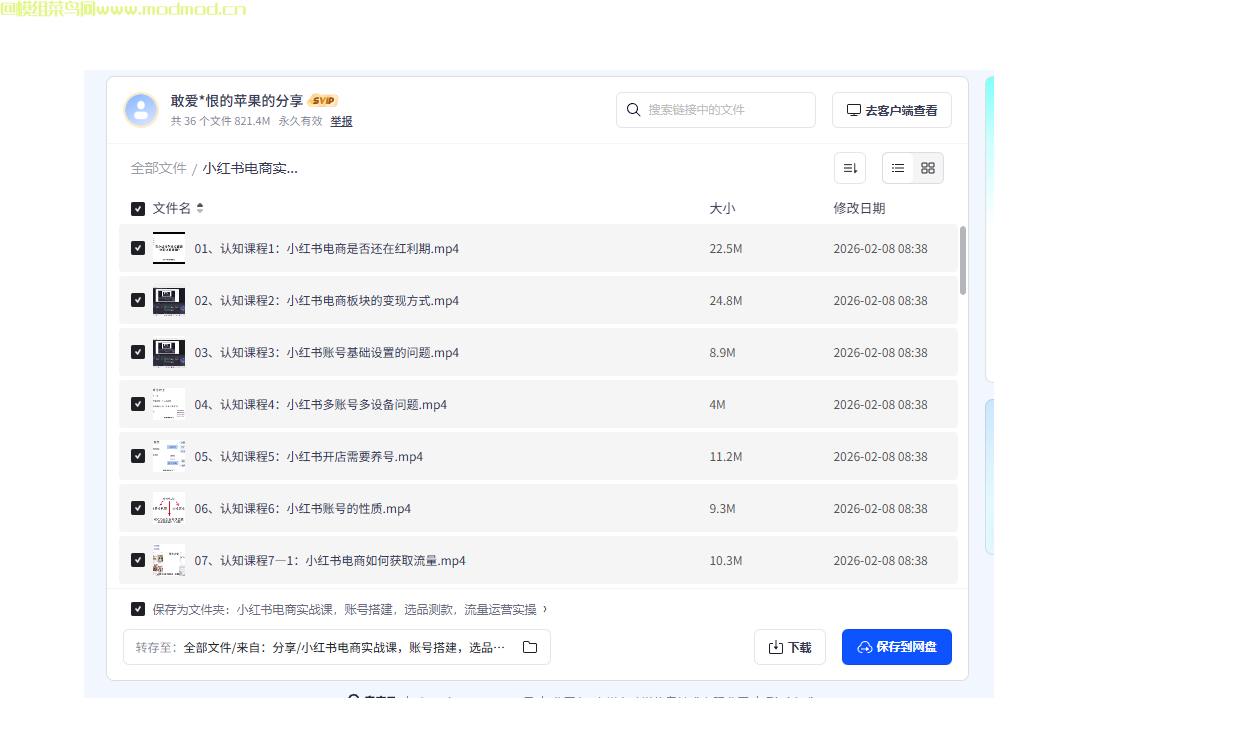Screen dimensions: 1246x749
Task: Click the folder icon in save path
Action: (530, 647)
